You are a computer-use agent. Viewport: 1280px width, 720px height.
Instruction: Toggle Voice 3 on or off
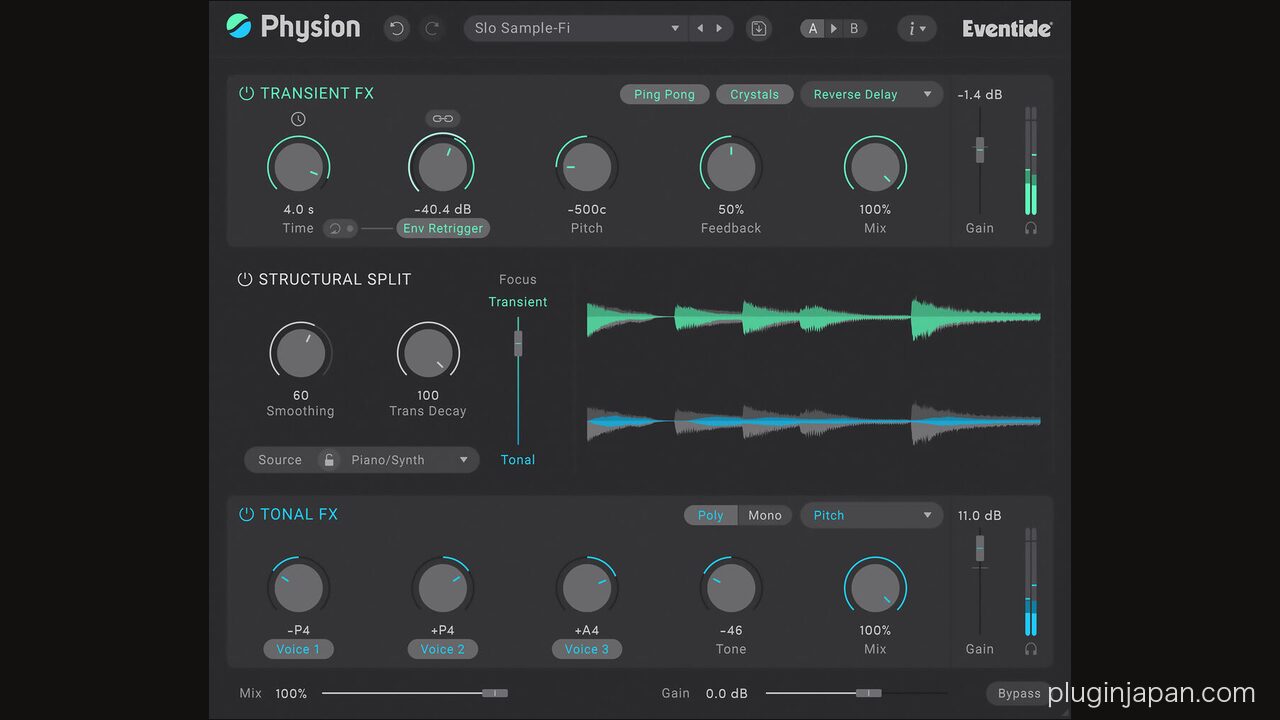[x=587, y=649]
